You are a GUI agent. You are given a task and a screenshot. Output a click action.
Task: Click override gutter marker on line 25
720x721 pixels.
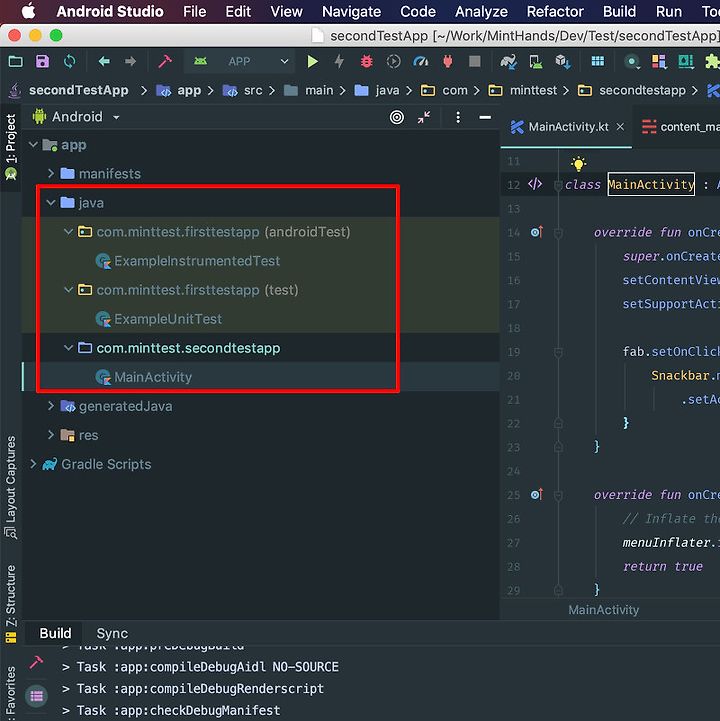(x=537, y=494)
